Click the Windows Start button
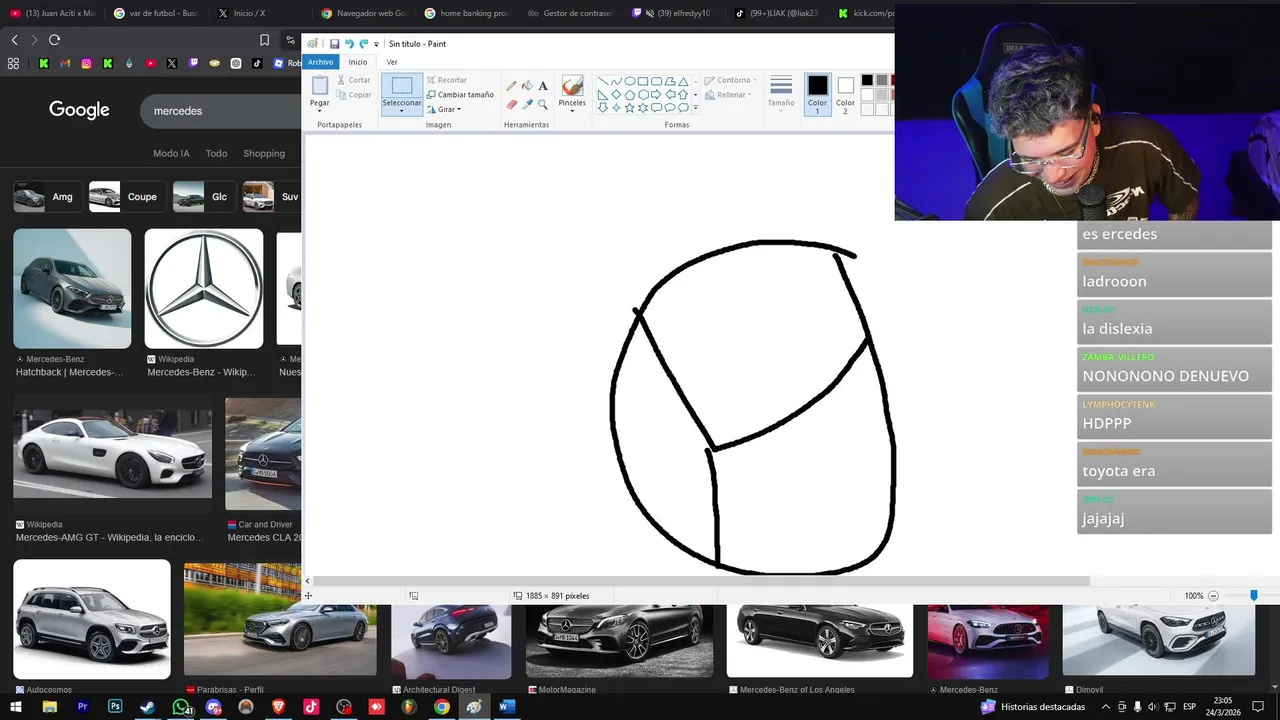1280x720 pixels. pyautogui.click(x=16, y=706)
